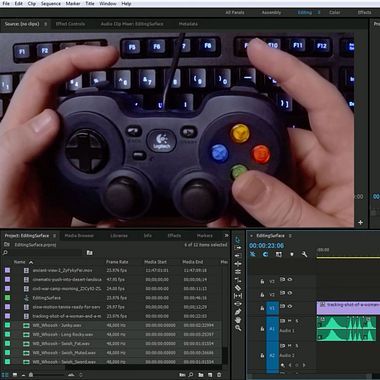Select the Hand tool
Viewport: 380px width, 380px height.
point(238,320)
